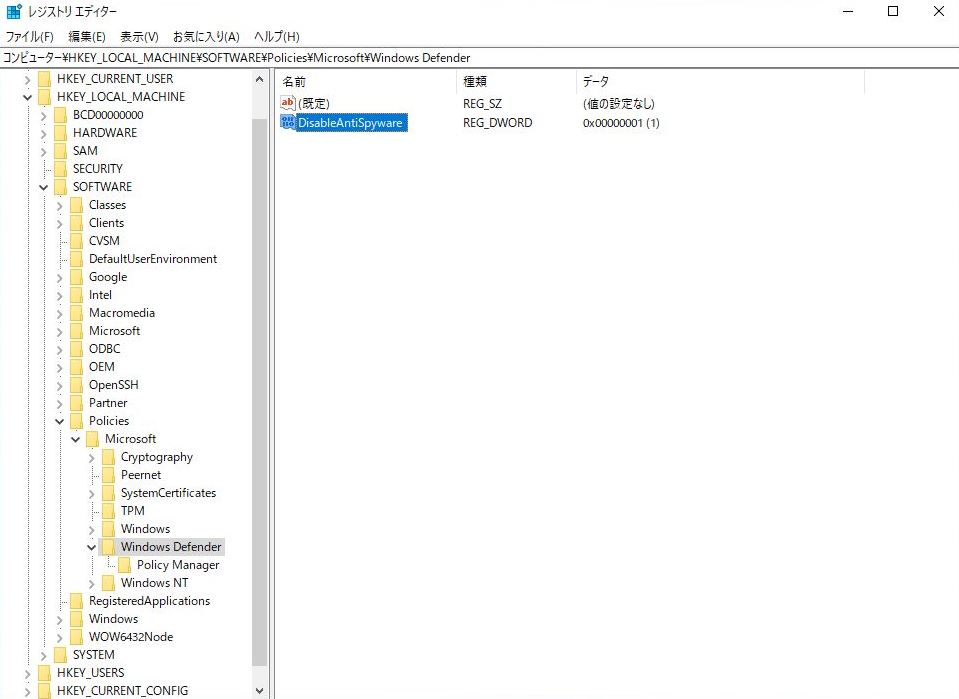Click the Classes folder icon
959x699 pixels.
[76, 205]
